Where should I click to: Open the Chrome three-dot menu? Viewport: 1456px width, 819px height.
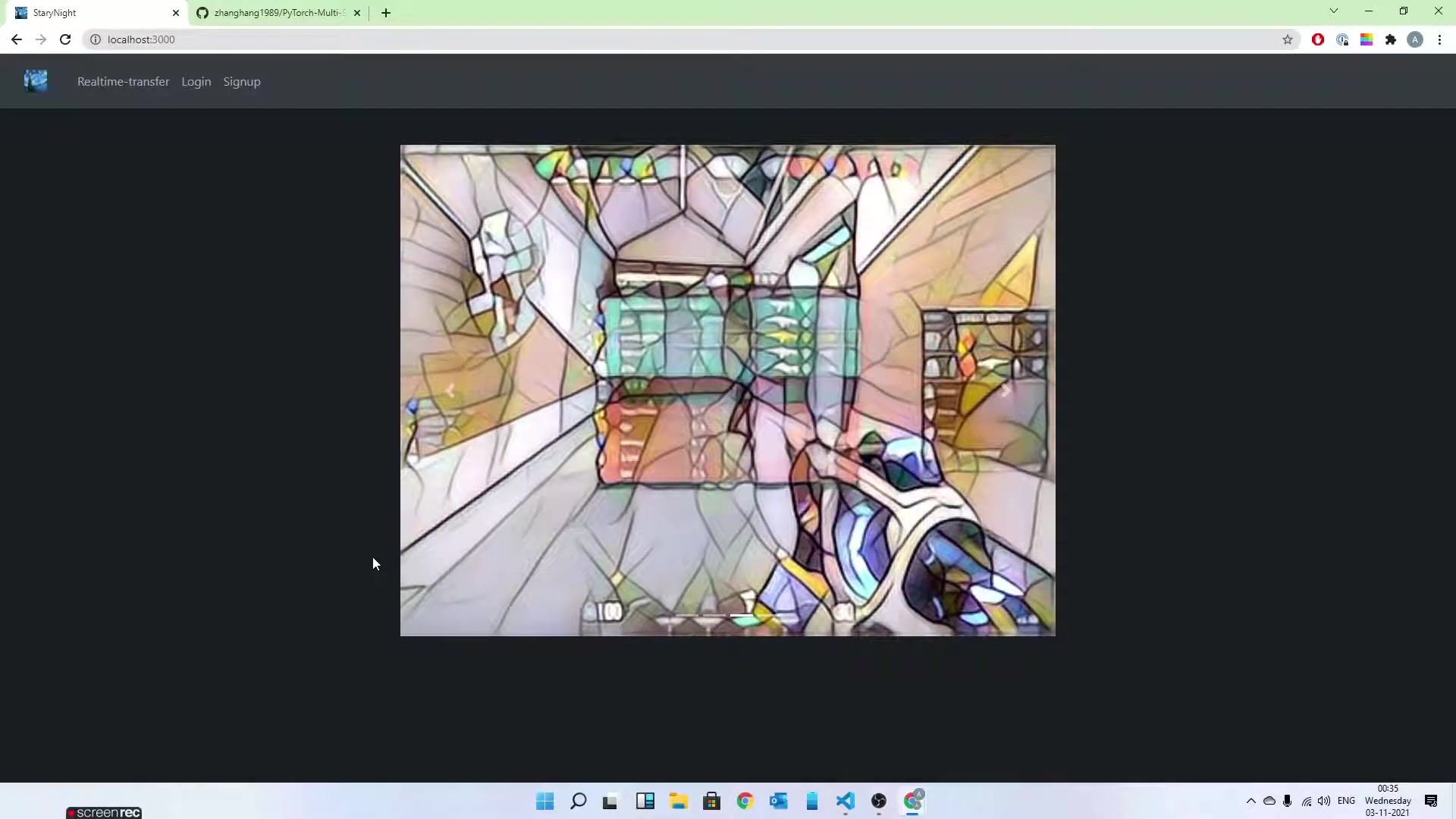click(1439, 39)
